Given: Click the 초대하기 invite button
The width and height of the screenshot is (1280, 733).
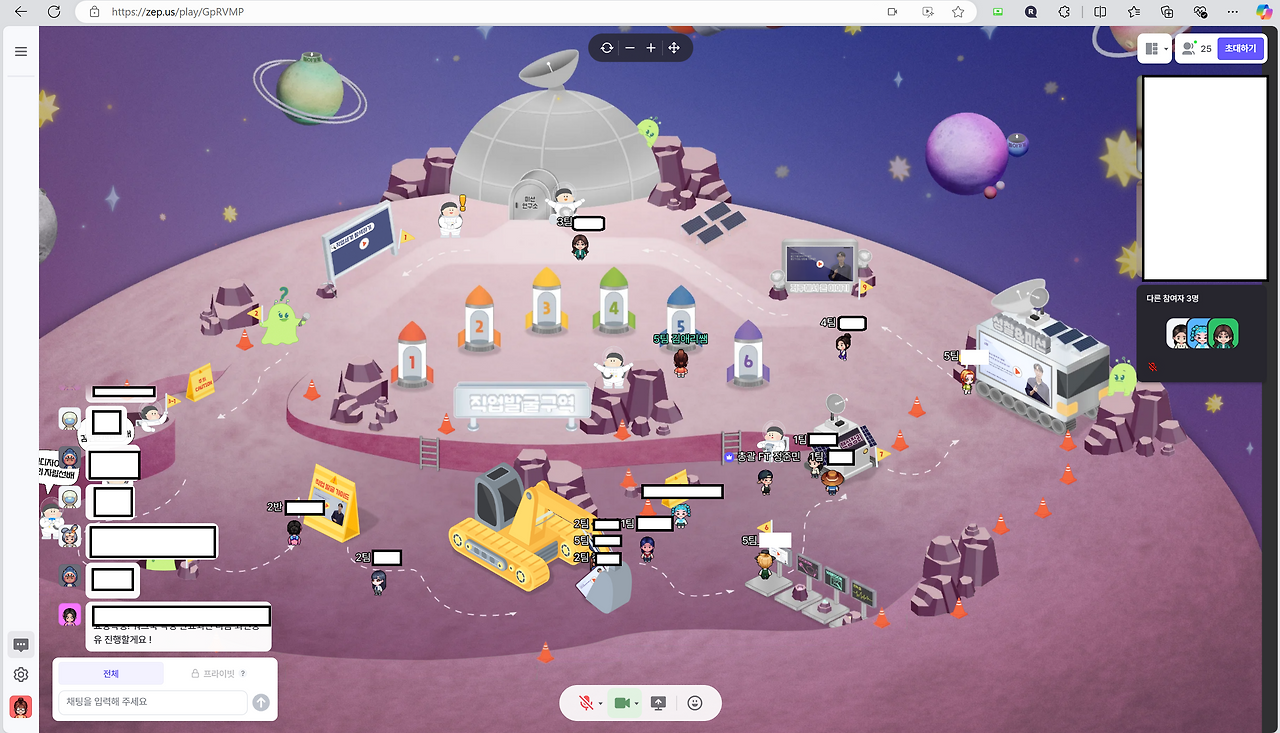Looking at the screenshot, I should tap(1240, 48).
